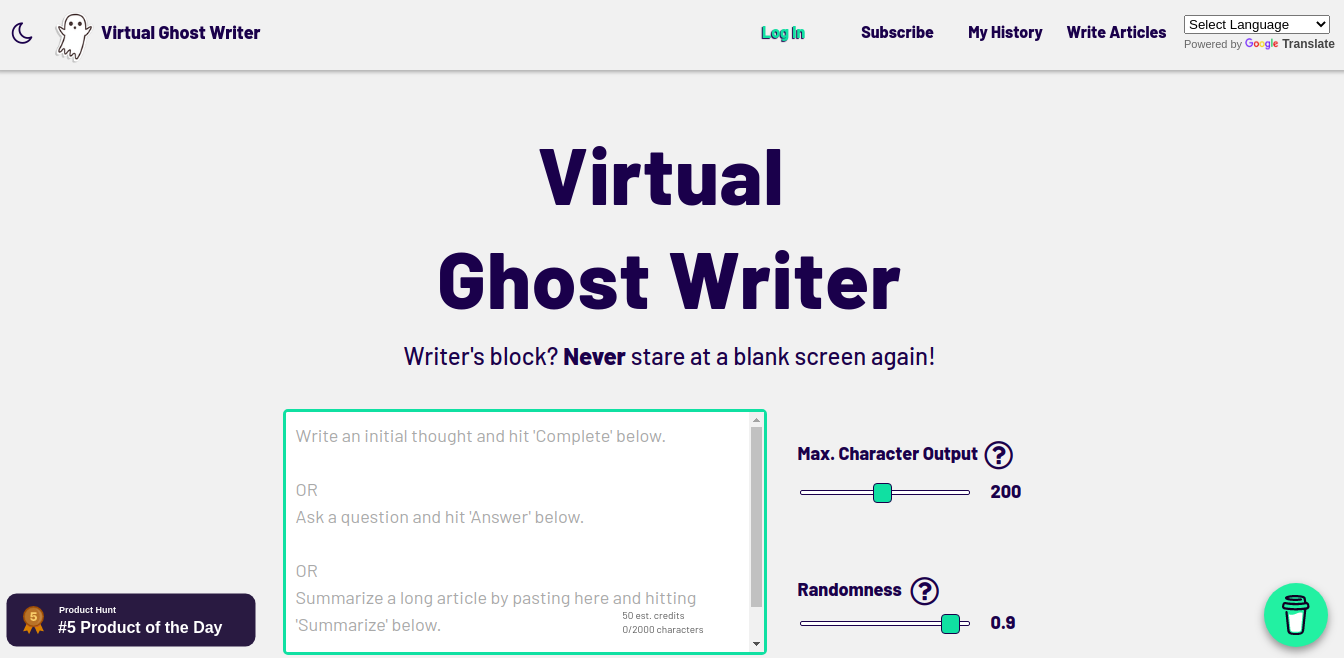Viewport: 1344px width, 658px height.
Task: Click the Virtual Ghost Writer title text
Action: coord(180,32)
